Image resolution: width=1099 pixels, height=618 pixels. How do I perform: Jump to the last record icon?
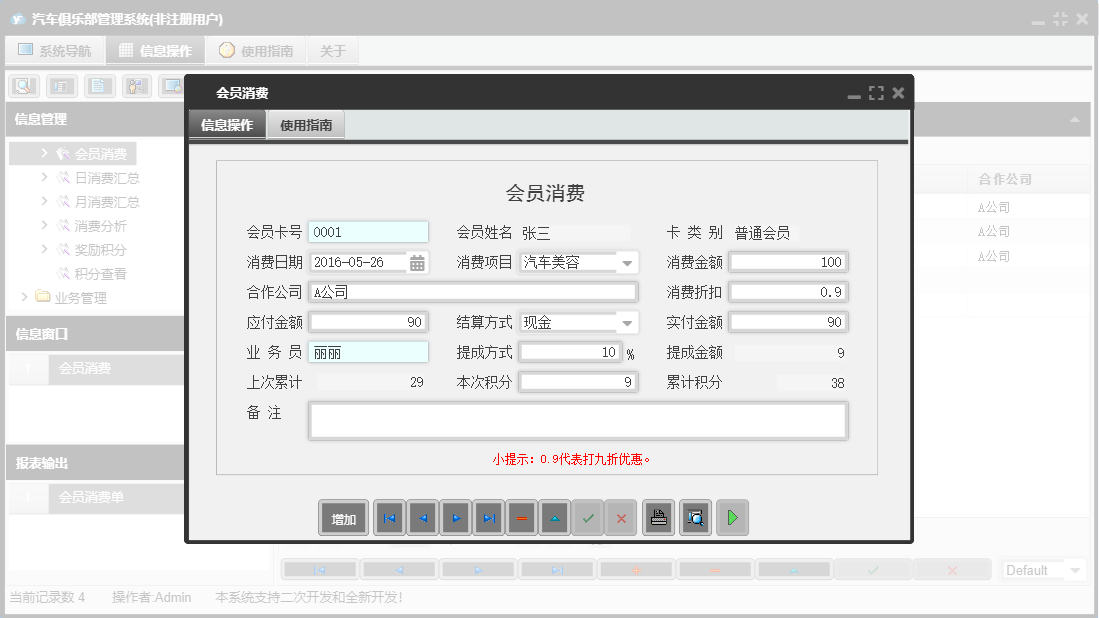pyautogui.click(x=488, y=517)
